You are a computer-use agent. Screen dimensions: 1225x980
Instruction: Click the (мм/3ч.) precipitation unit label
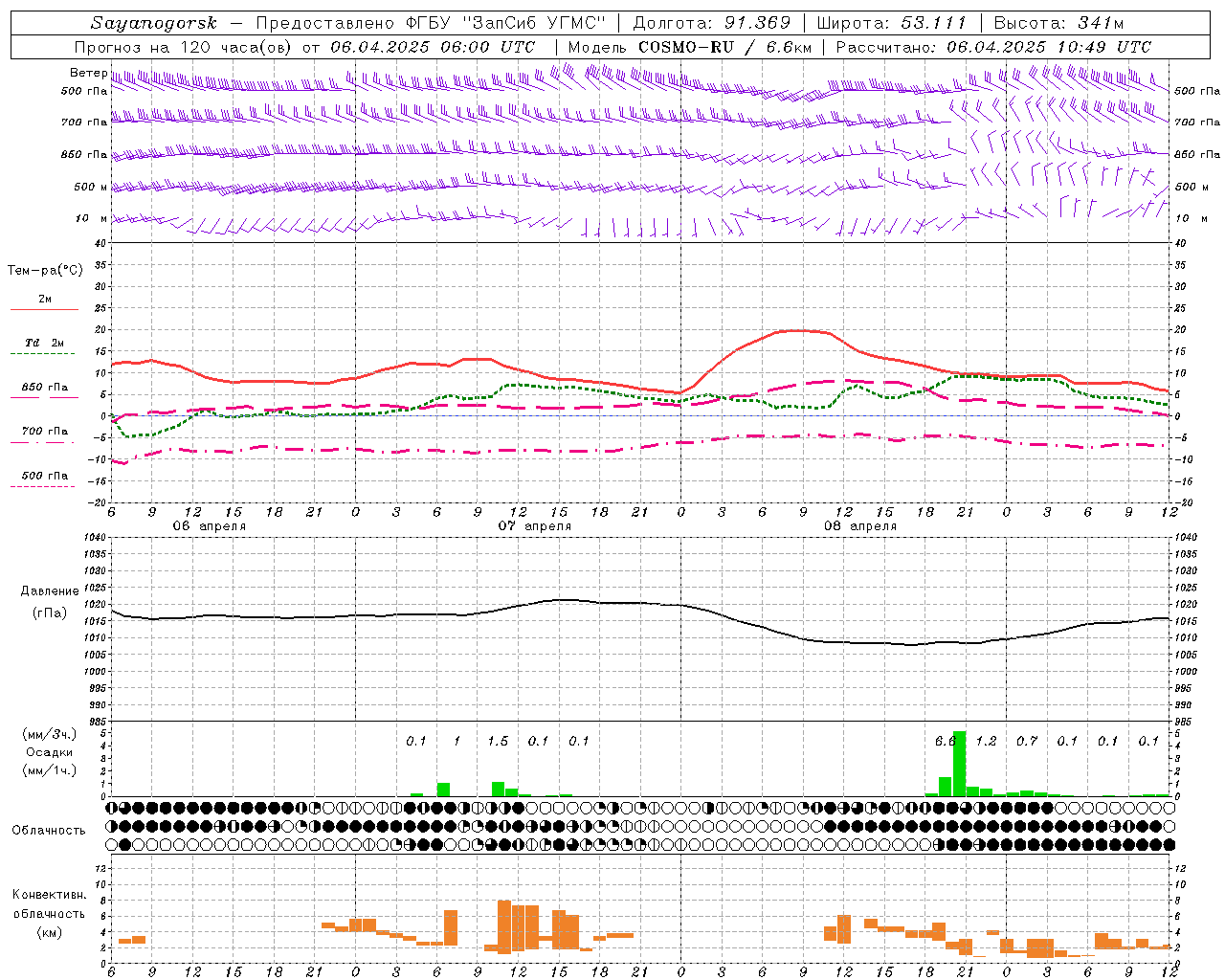(x=50, y=734)
